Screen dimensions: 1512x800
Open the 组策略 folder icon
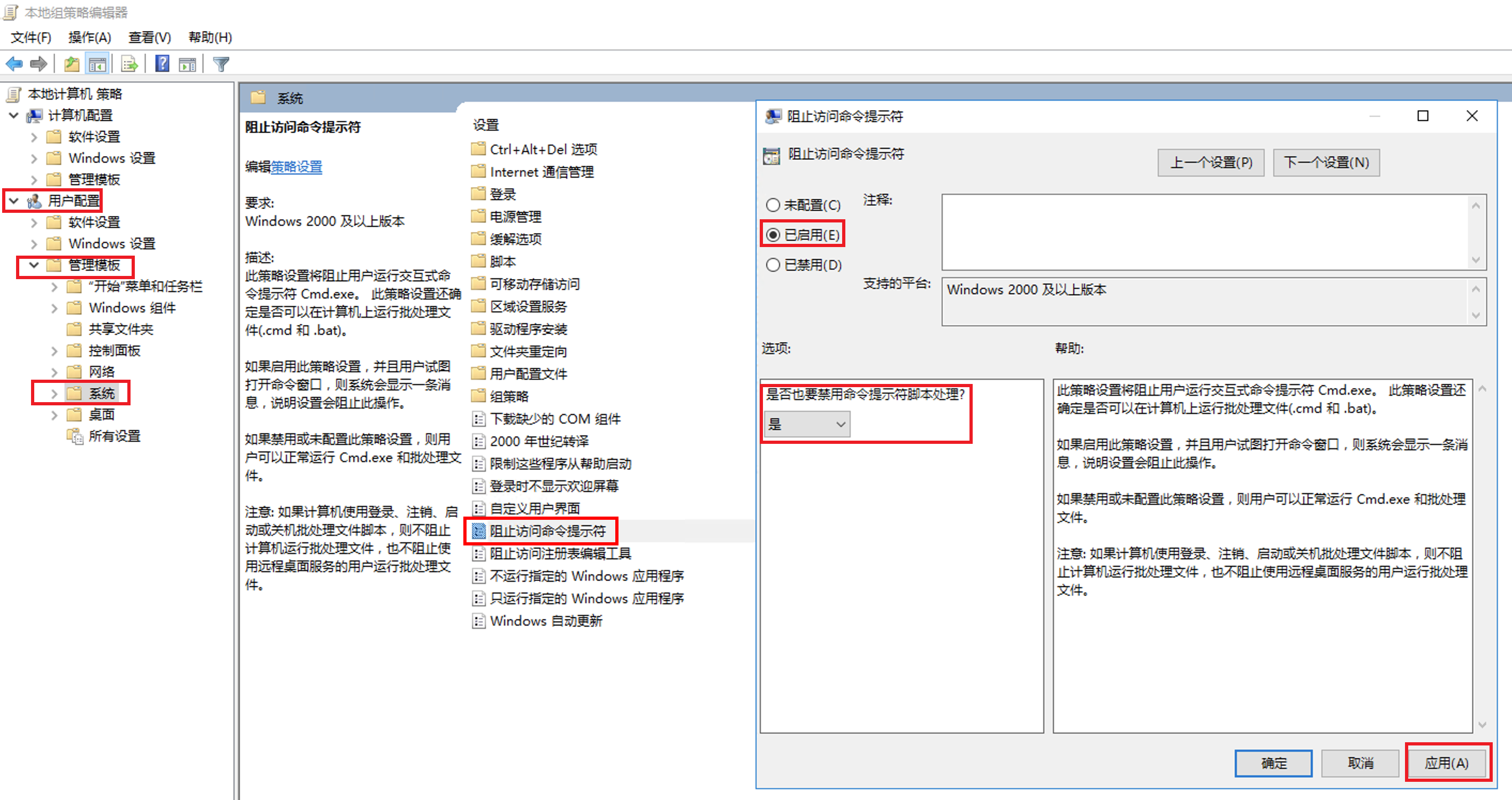[x=479, y=396]
